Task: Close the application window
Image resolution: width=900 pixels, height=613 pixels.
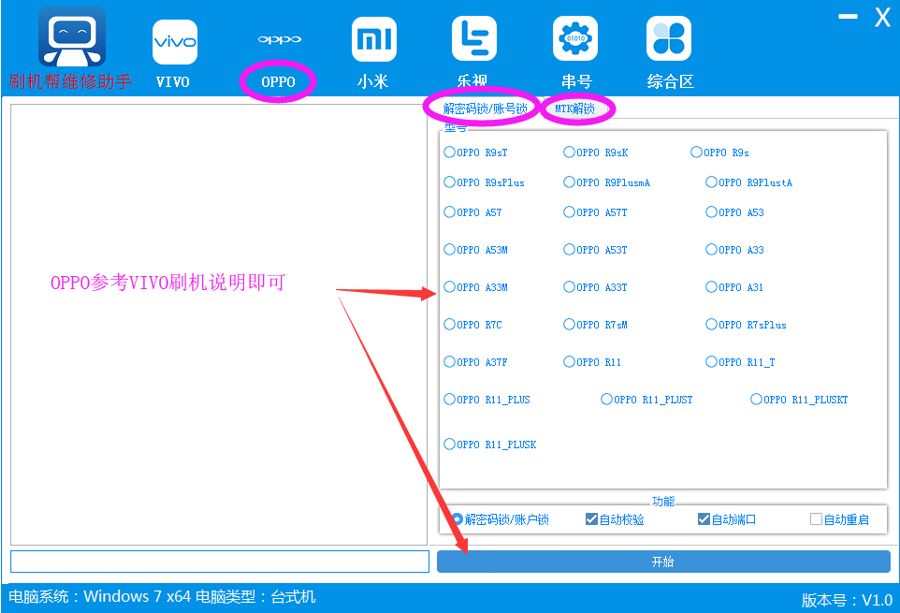Action: 882,17
